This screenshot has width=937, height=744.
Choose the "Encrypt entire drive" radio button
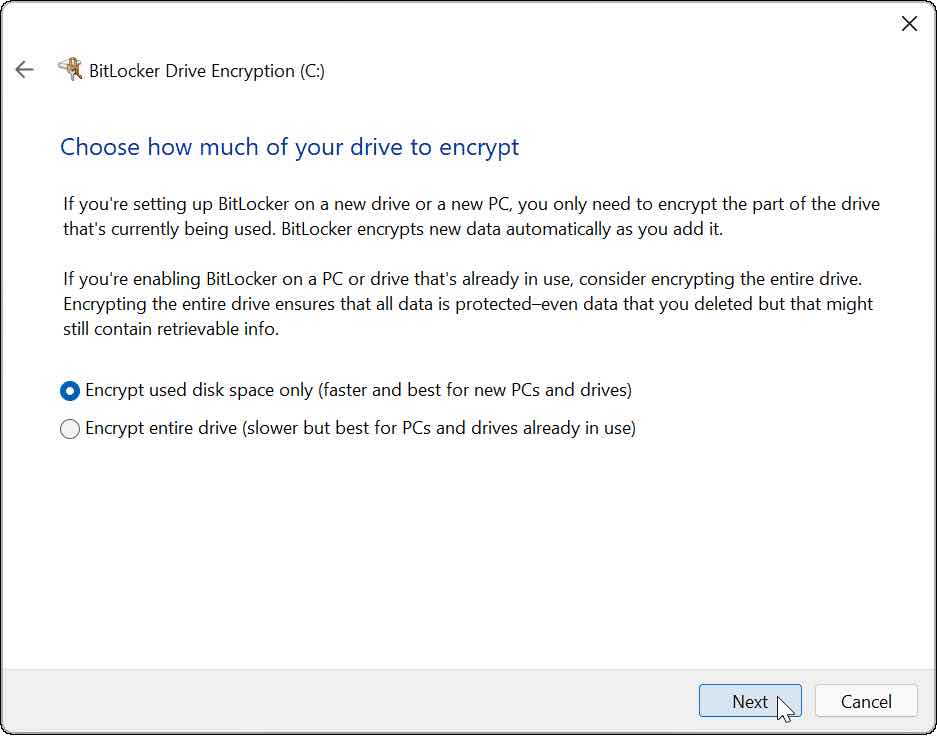click(x=70, y=429)
